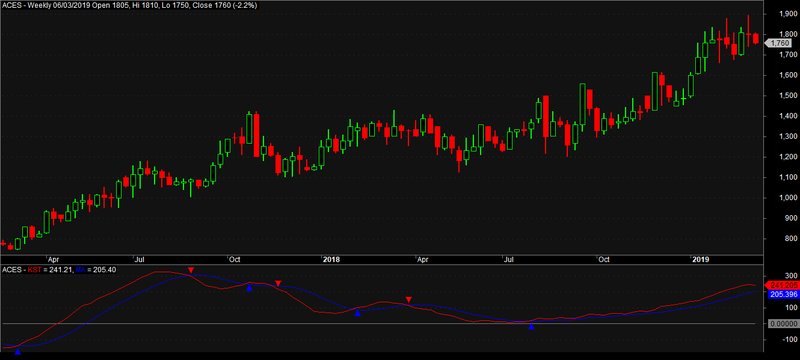Click the Oct label before 2018

tap(235, 260)
